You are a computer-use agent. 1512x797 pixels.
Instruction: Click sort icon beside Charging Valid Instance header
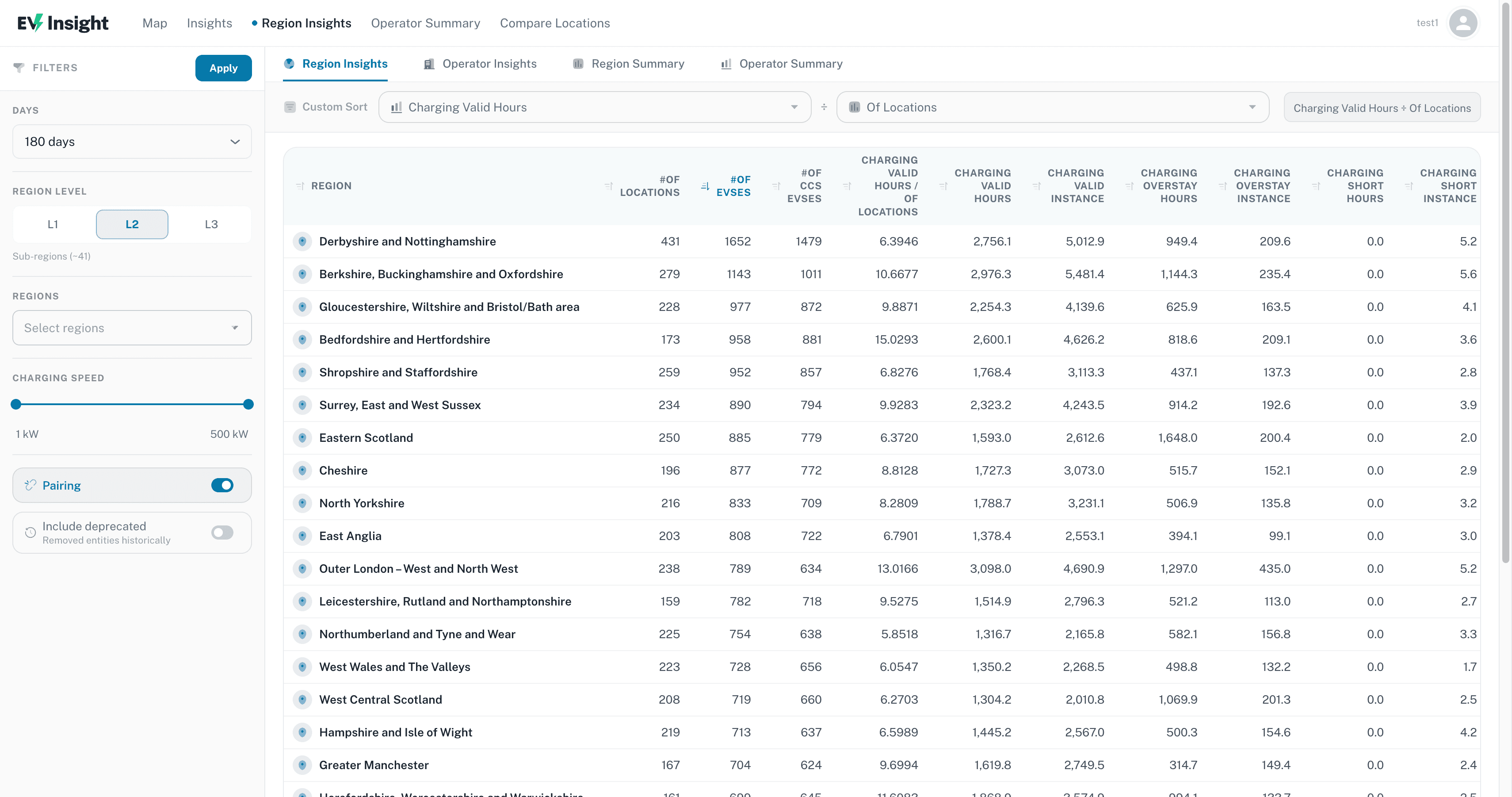click(x=1037, y=186)
